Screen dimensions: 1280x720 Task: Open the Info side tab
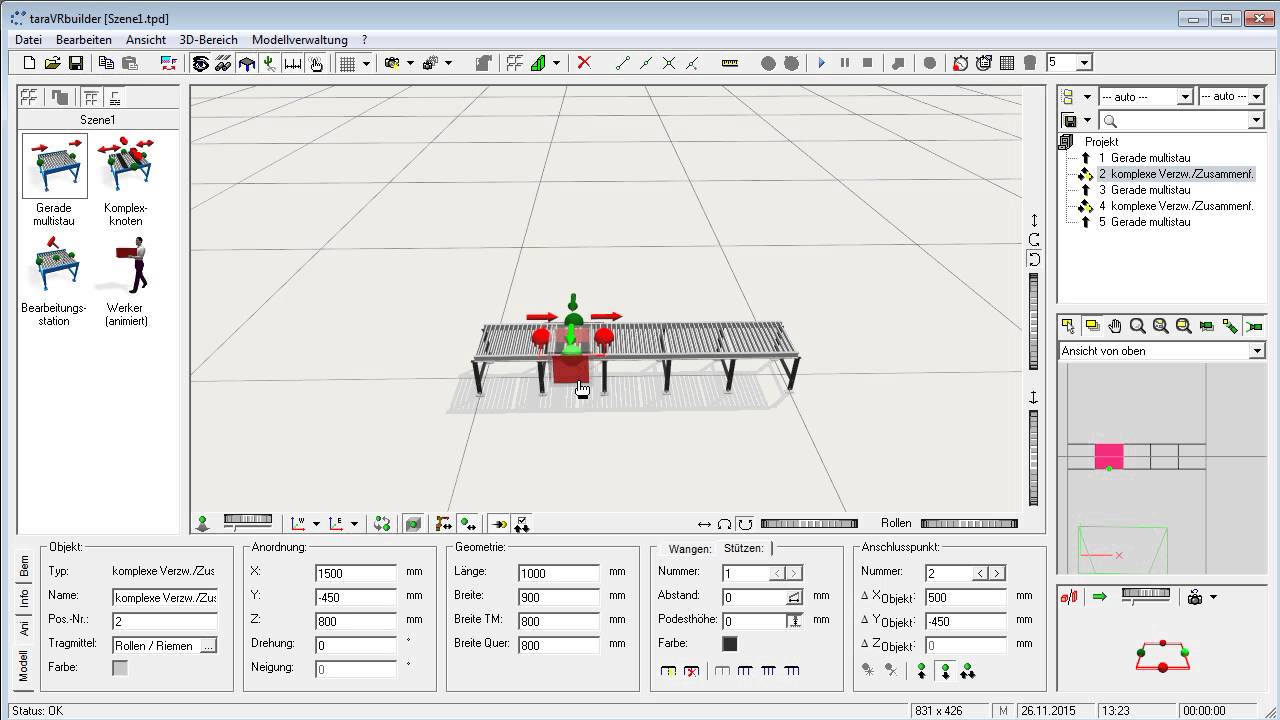click(25, 598)
